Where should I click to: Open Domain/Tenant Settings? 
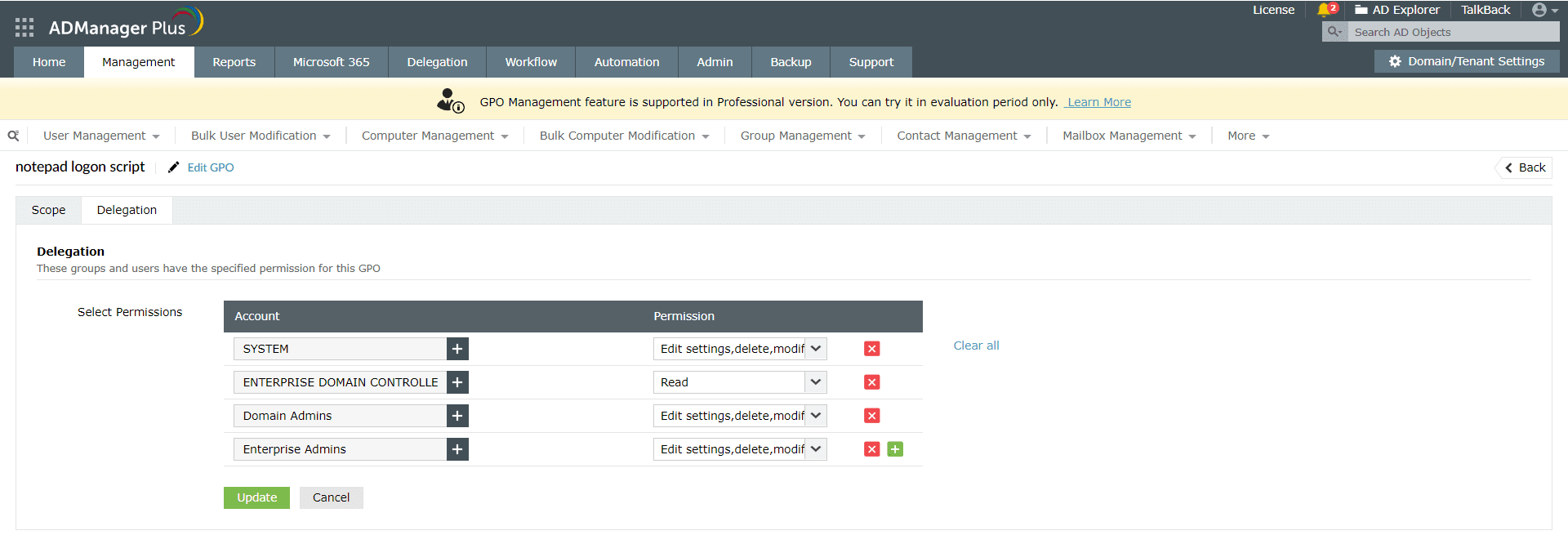click(1467, 61)
